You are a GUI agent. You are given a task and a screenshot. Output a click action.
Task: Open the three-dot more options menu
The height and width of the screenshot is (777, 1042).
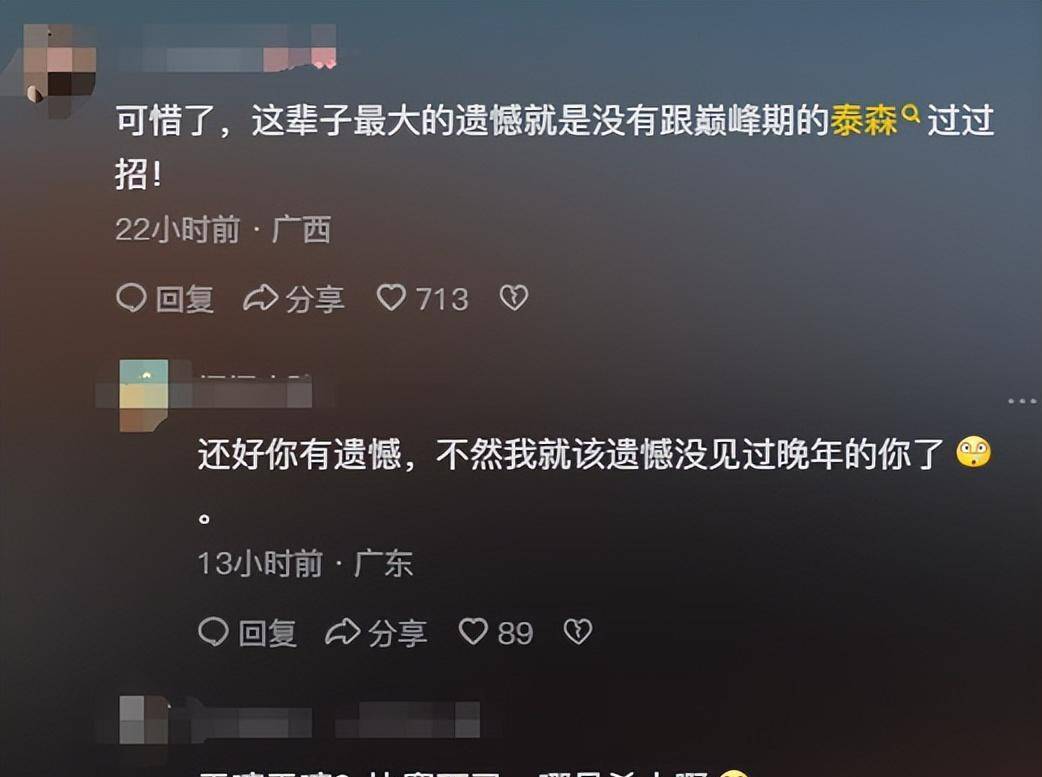(x=1022, y=401)
